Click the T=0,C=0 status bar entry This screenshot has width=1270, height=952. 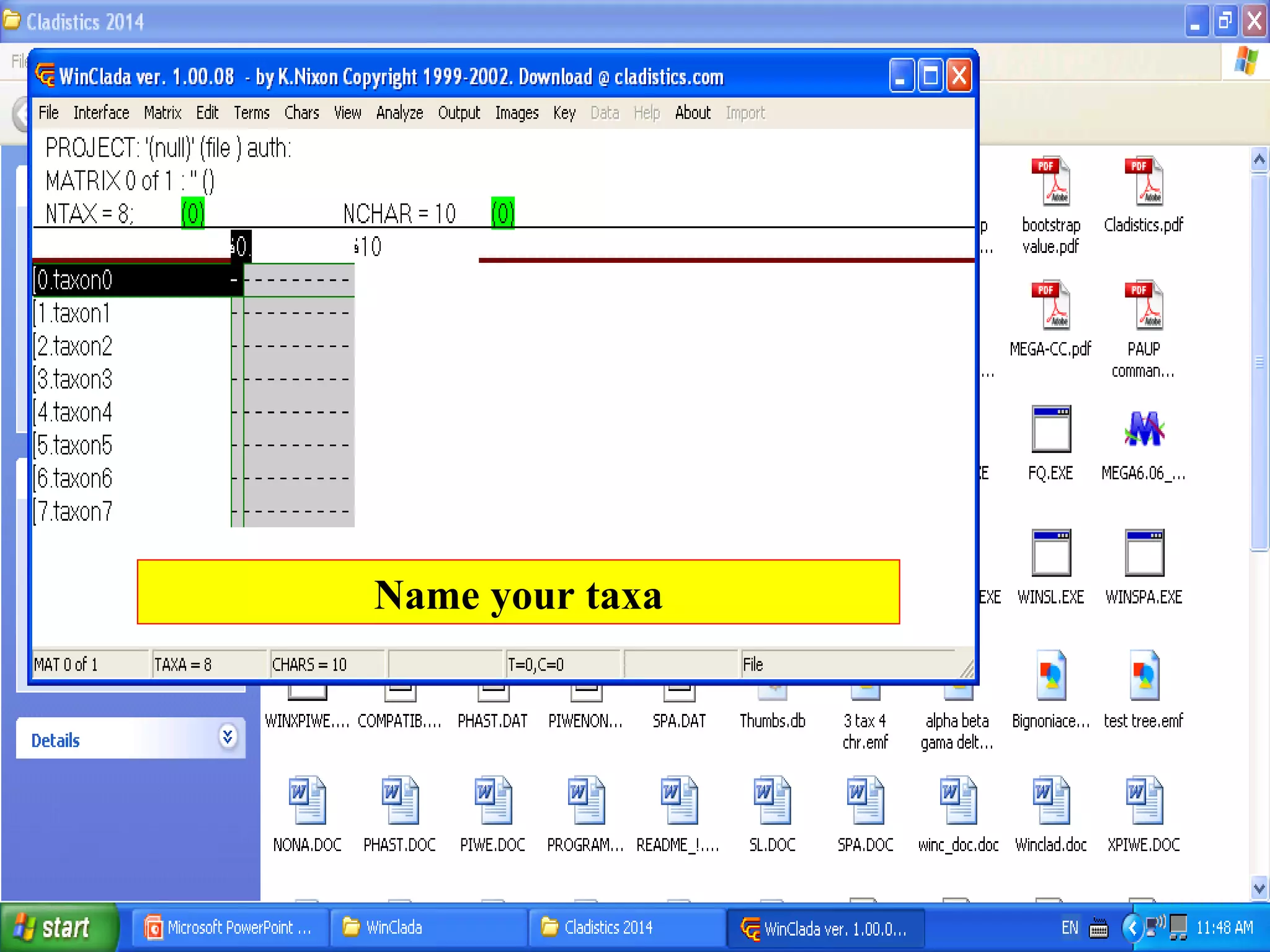pyautogui.click(x=562, y=664)
